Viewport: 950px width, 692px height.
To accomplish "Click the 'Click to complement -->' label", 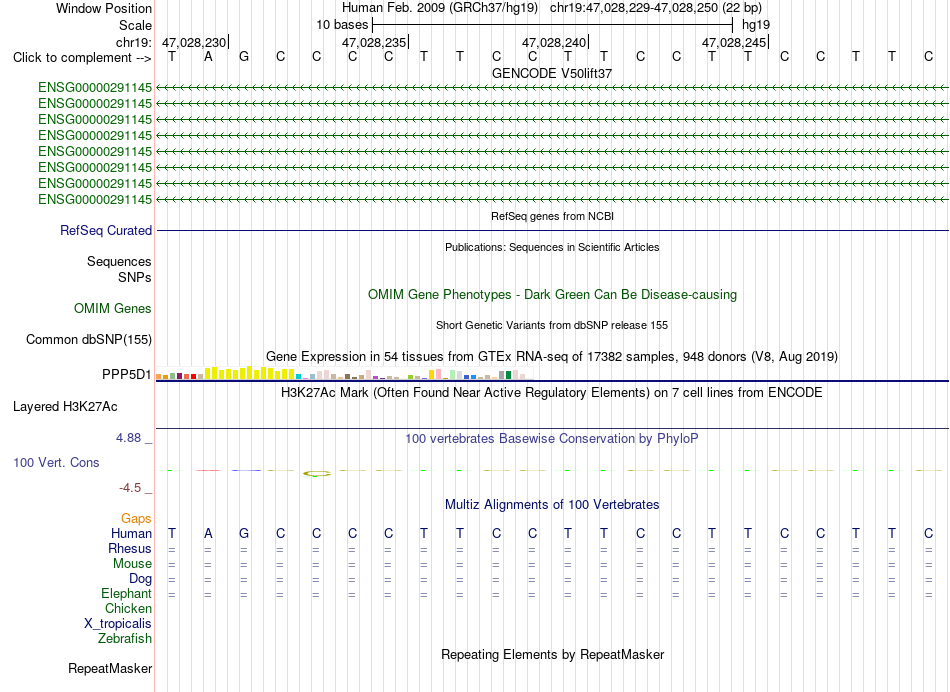I will tap(82, 58).
